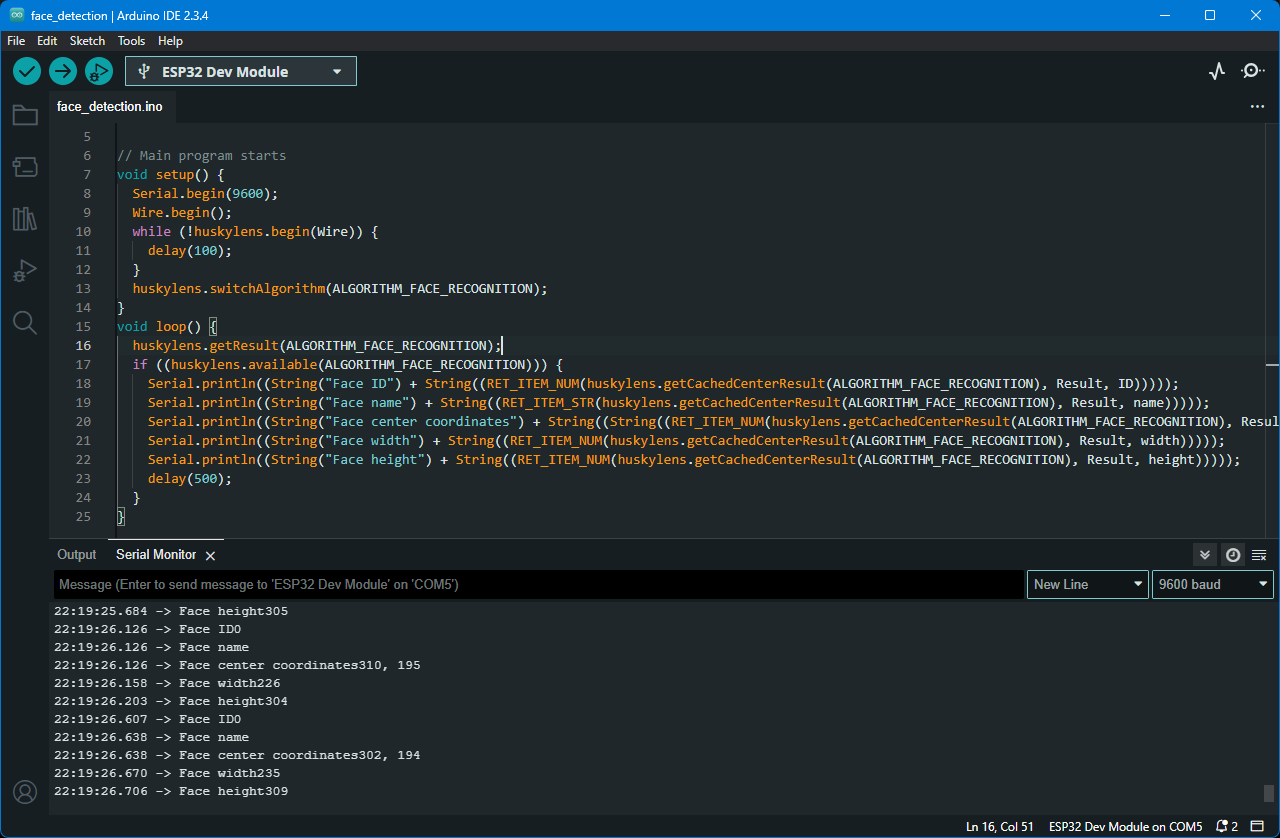
Task: Toggle autoscroll in the Serial Monitor
Action: click(x=1205, y=555)
